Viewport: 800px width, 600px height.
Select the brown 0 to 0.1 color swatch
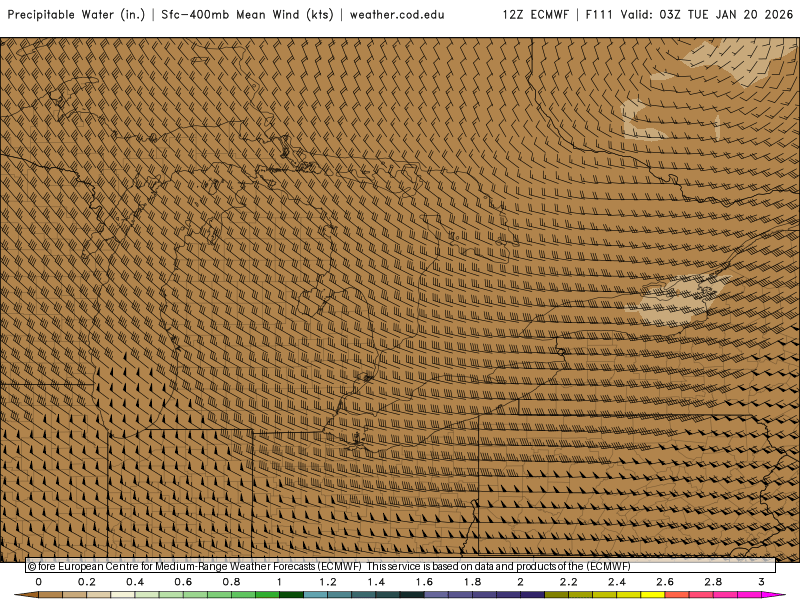[51, 595]
